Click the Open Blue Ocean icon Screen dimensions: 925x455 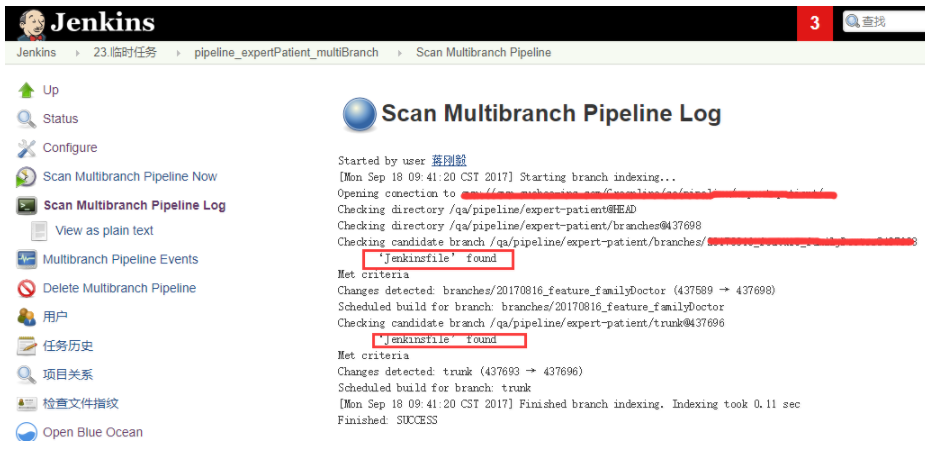[26, 432]
